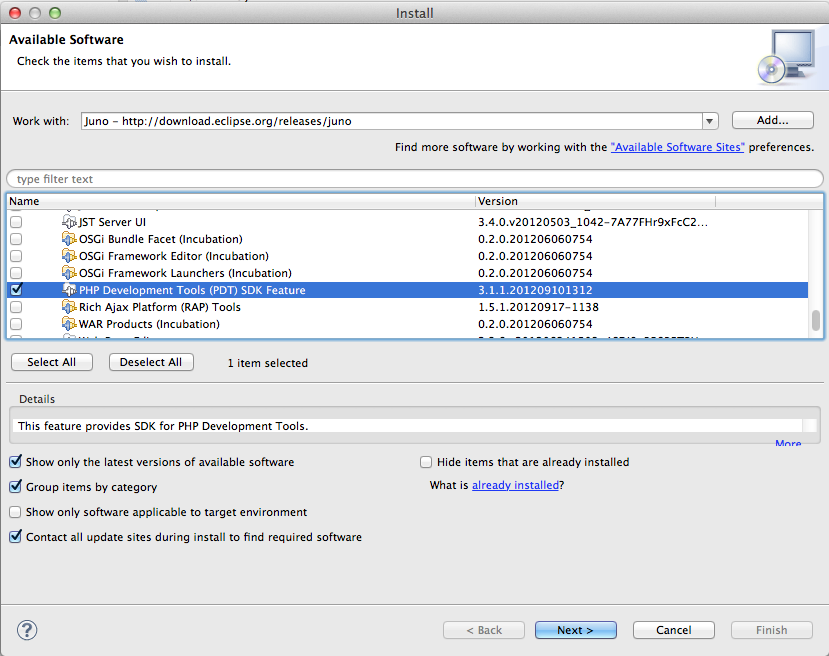This screenshot has width=829, height=656.
Task: Uncheck the PHP Development Tools SDK checkbox
Action: click(16, 290)
